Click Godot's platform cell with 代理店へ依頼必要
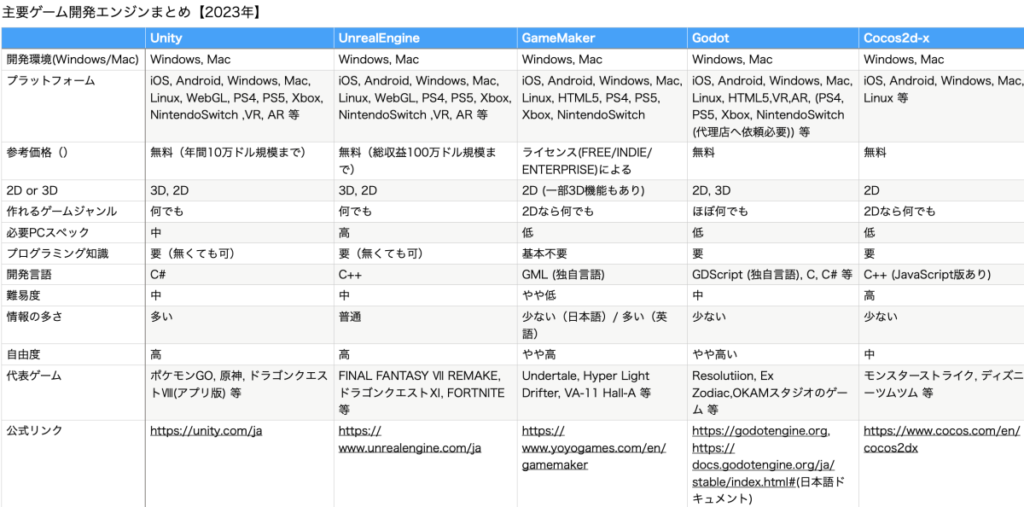This screenshot has width=1024, height=507. (x=773, y=106)
